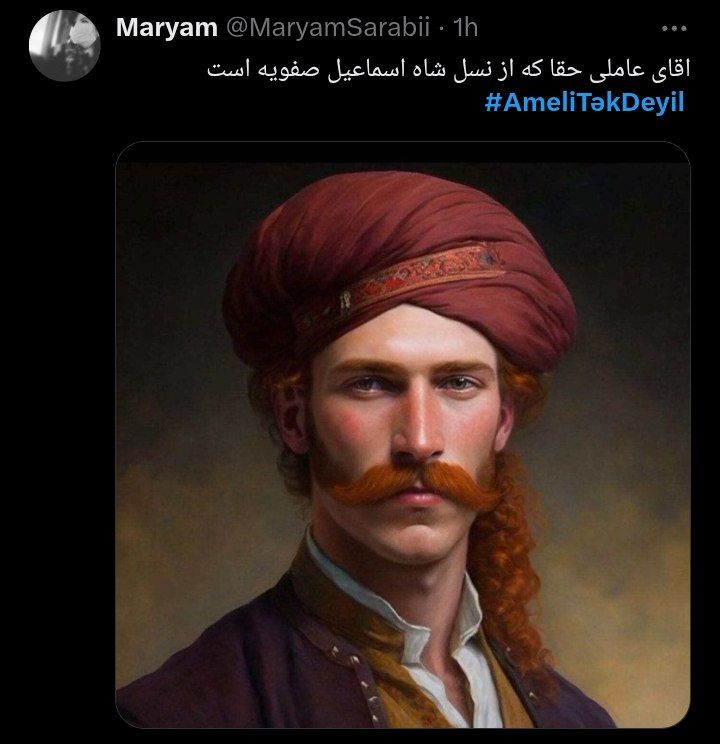Open the @MaryamSarabii handle link
The height and width of the screenshot is (744, 720).
click(328, 28)
